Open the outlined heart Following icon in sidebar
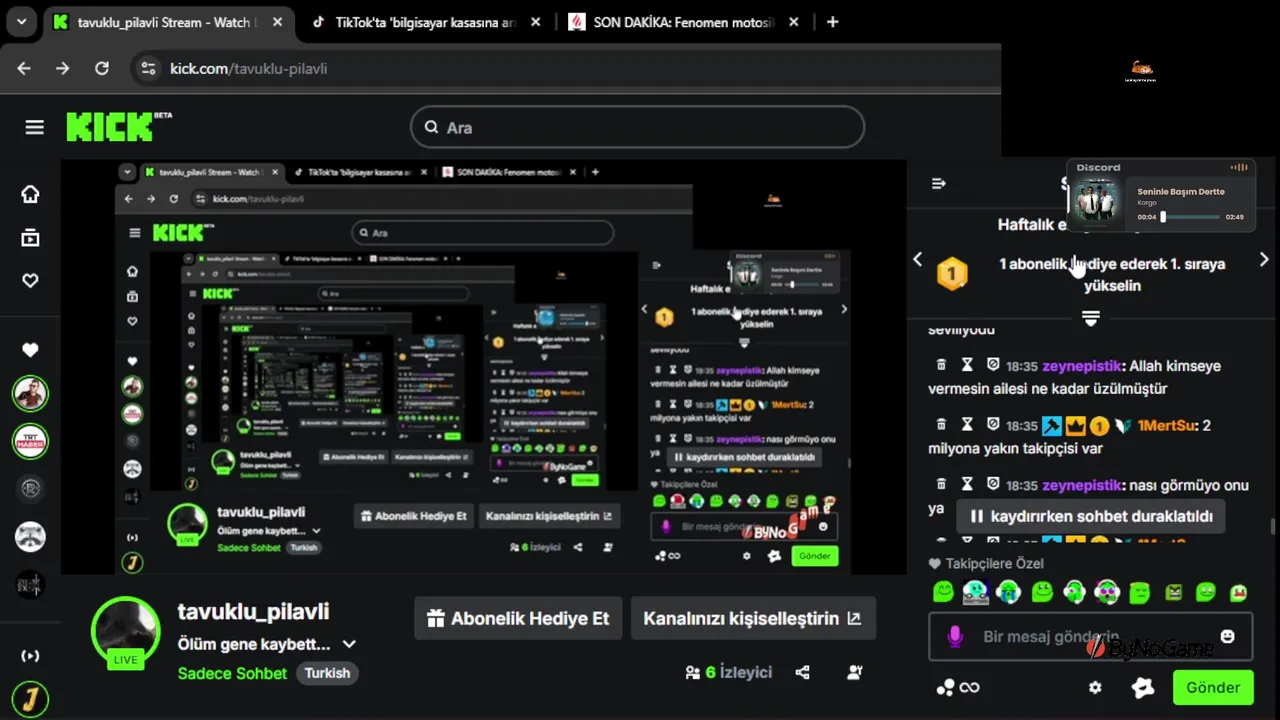 pos(31,281)
